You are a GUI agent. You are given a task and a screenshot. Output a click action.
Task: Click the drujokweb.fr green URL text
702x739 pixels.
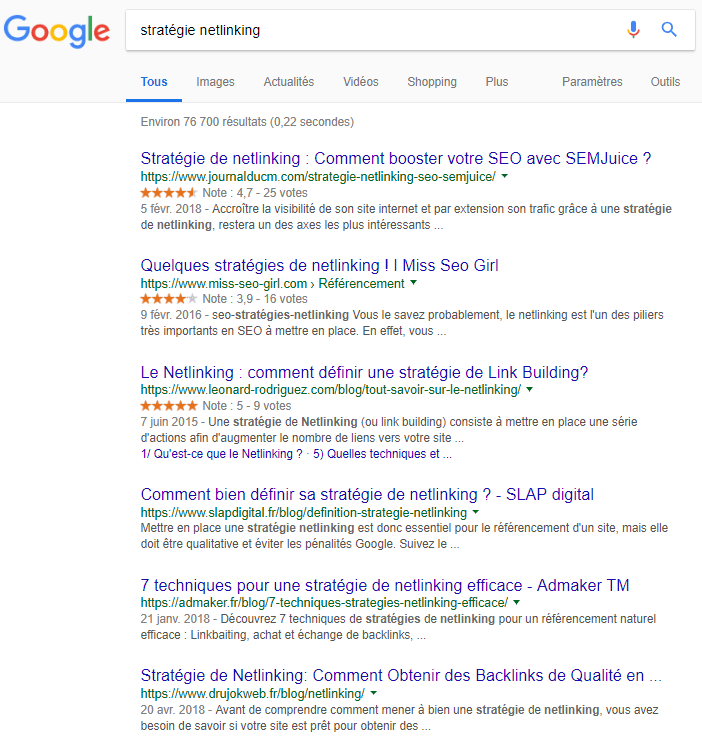point(252,694)
